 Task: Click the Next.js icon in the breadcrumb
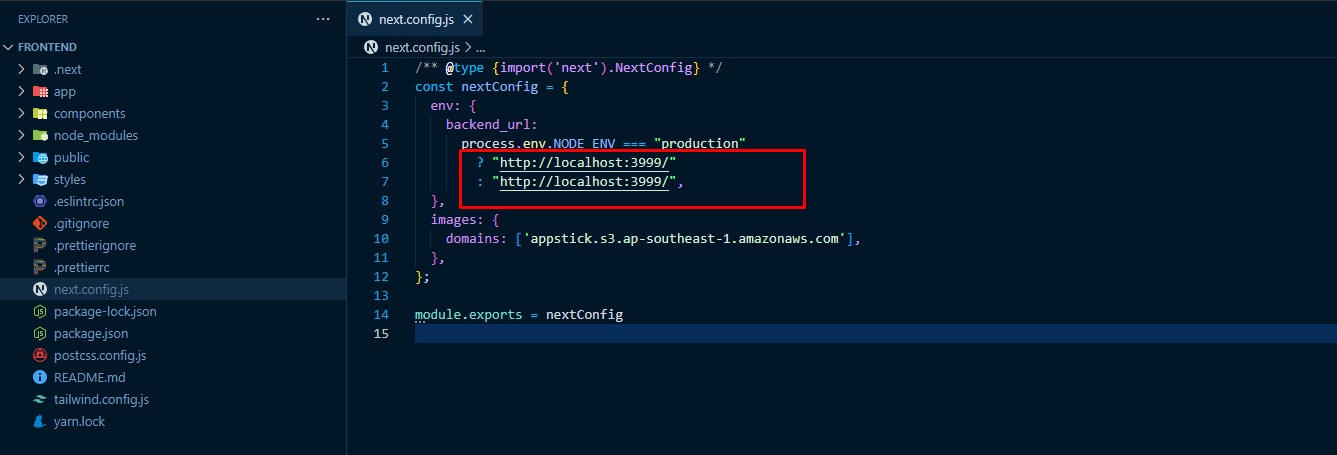click(372, 47)
